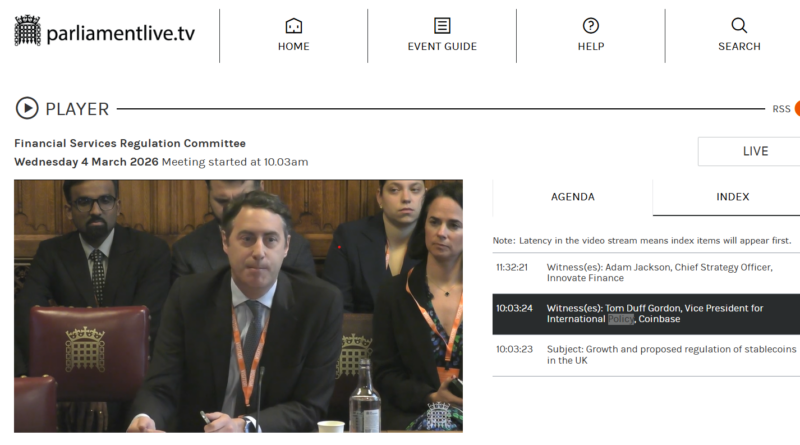
Task: Switch to the AGENDA tab
Action: point(573,197)
